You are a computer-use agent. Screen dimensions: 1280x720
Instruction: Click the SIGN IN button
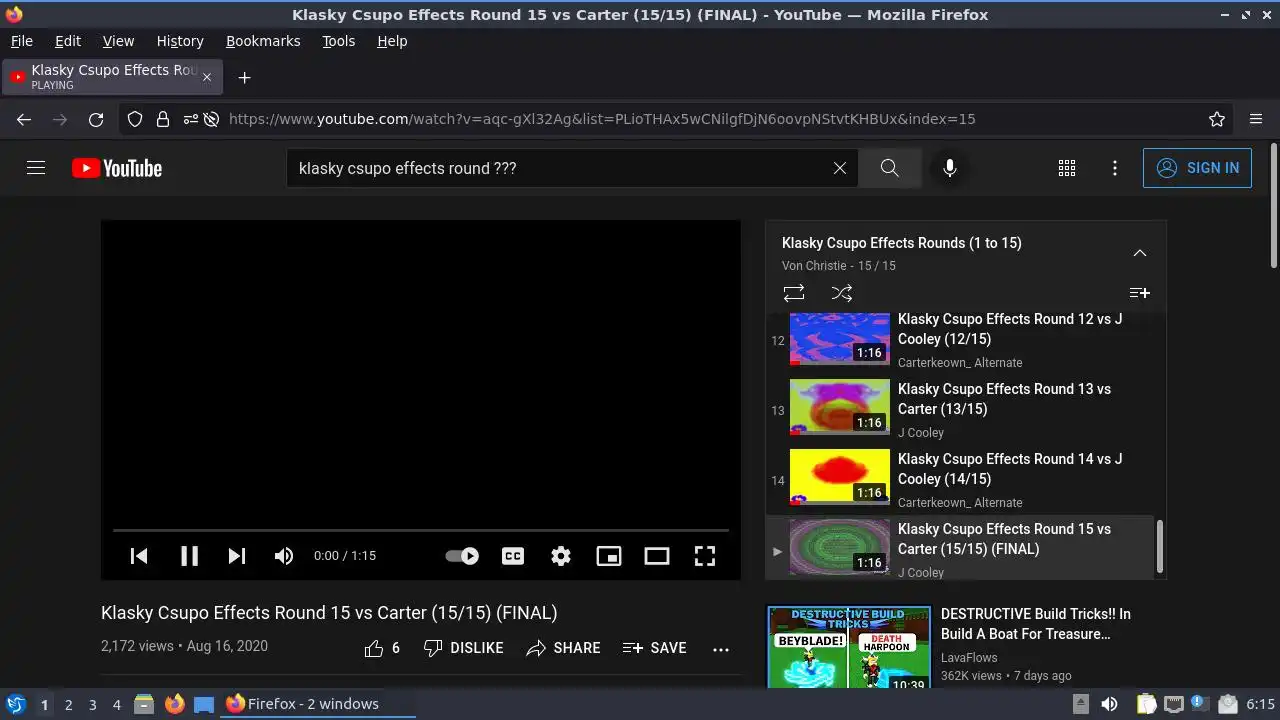(1197, 168)
